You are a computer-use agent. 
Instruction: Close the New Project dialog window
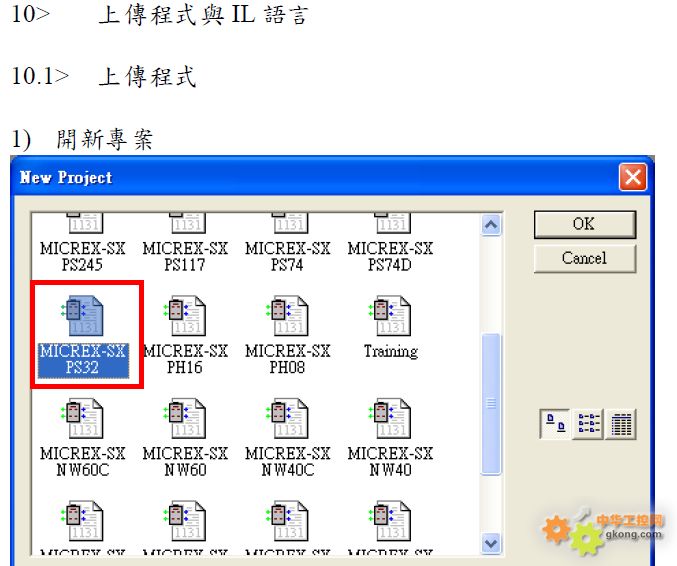633,177
